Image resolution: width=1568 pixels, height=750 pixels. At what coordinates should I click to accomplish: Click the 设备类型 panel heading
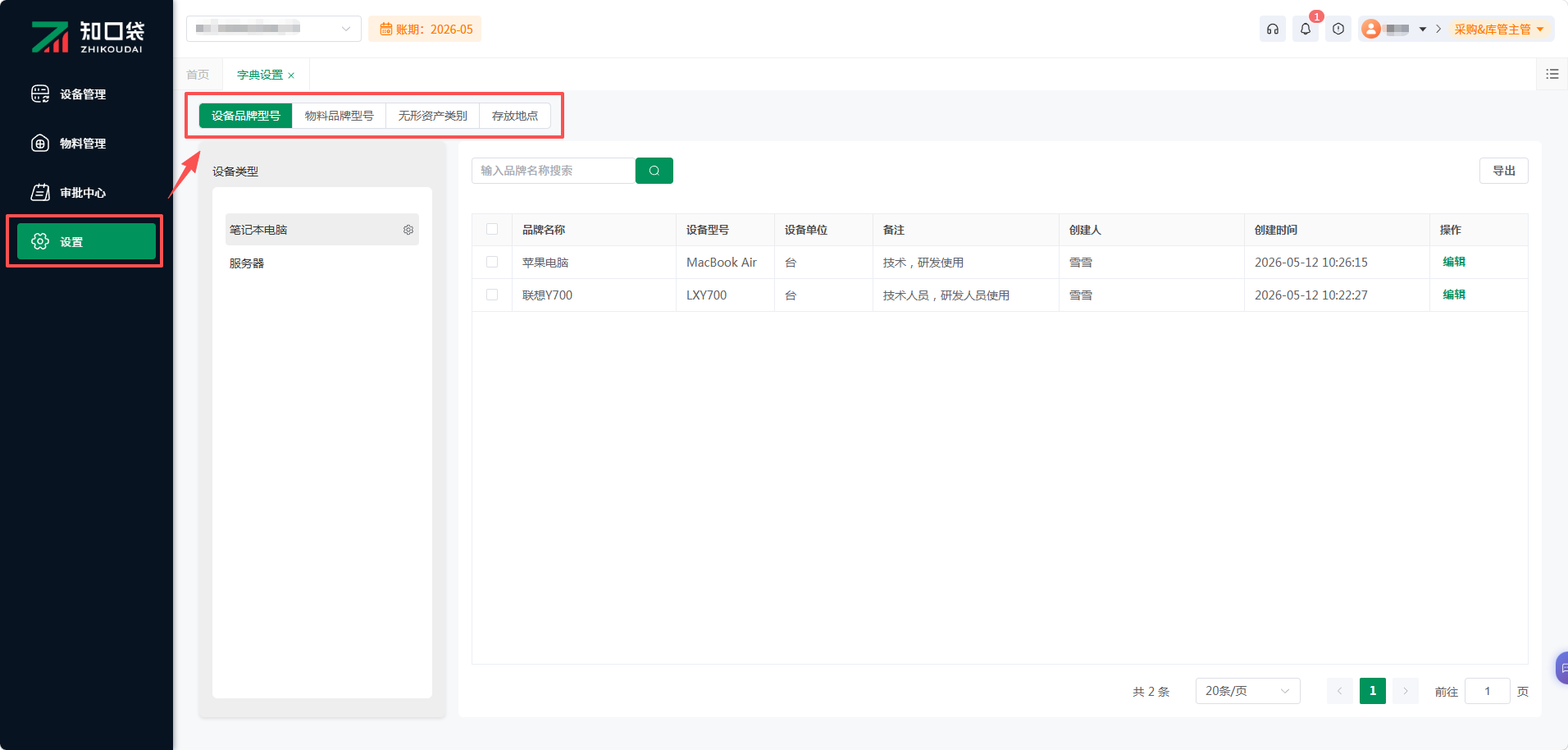pos(235,171)
